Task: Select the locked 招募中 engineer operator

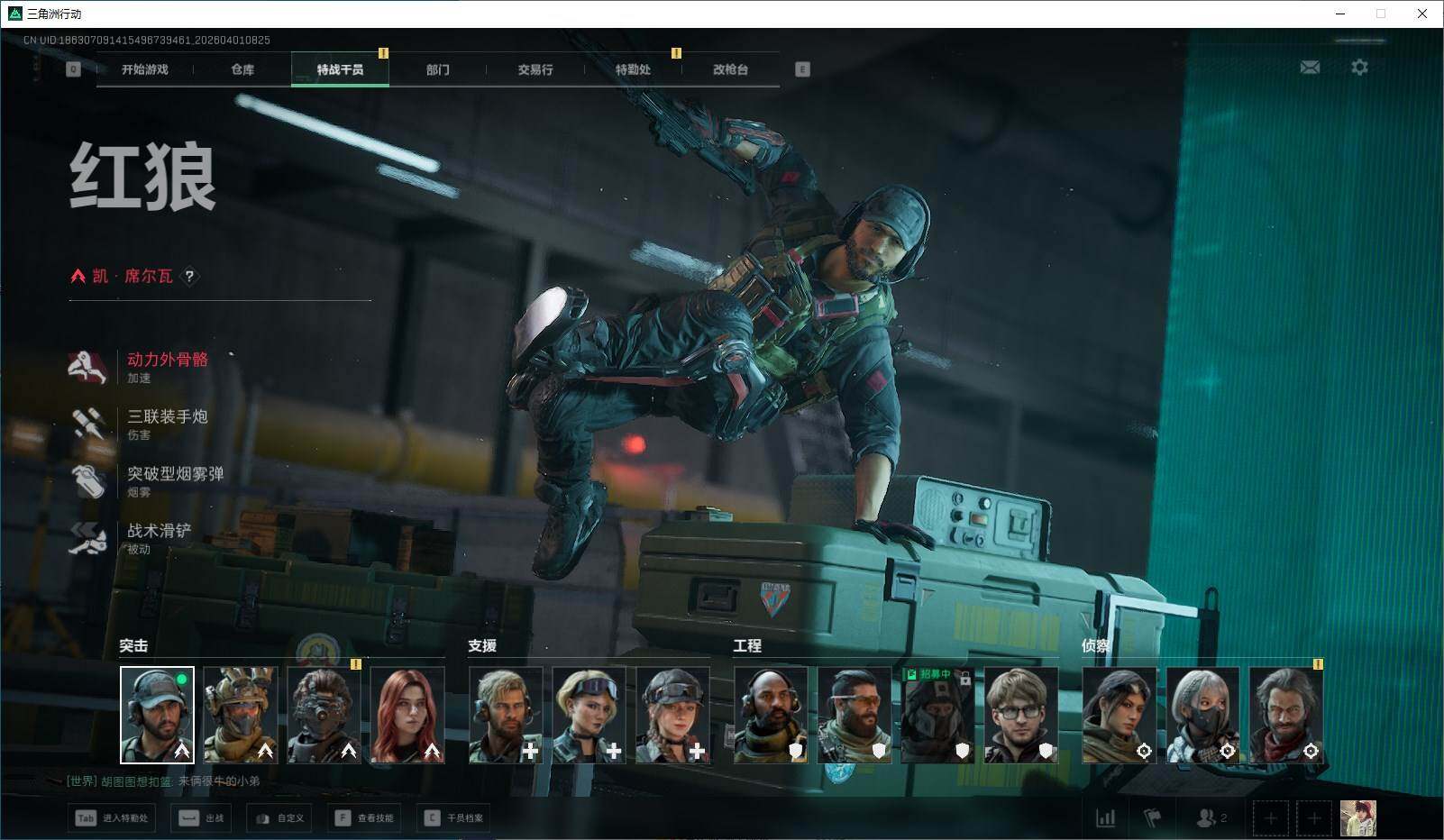Action: tap(937, 716)
